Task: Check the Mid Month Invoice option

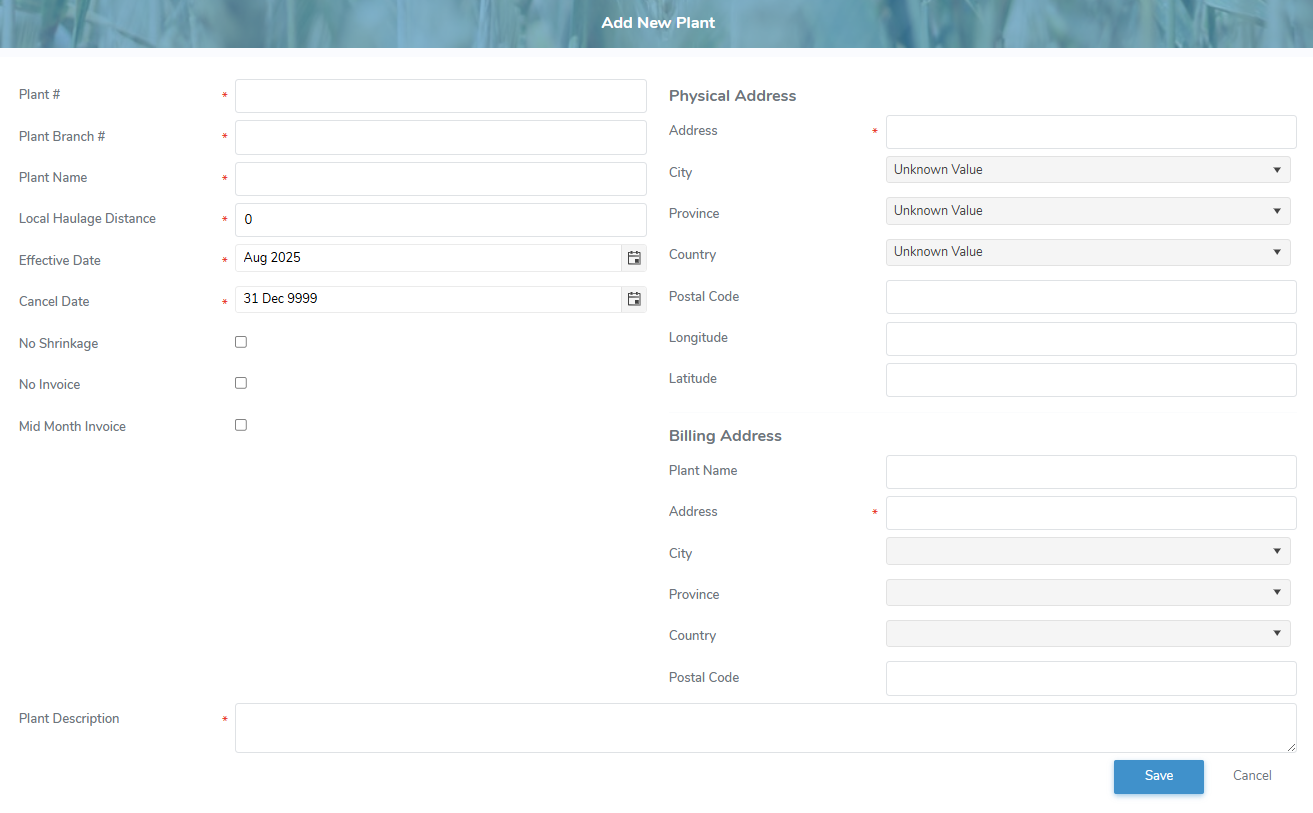Action: click(x=241, y=425)
